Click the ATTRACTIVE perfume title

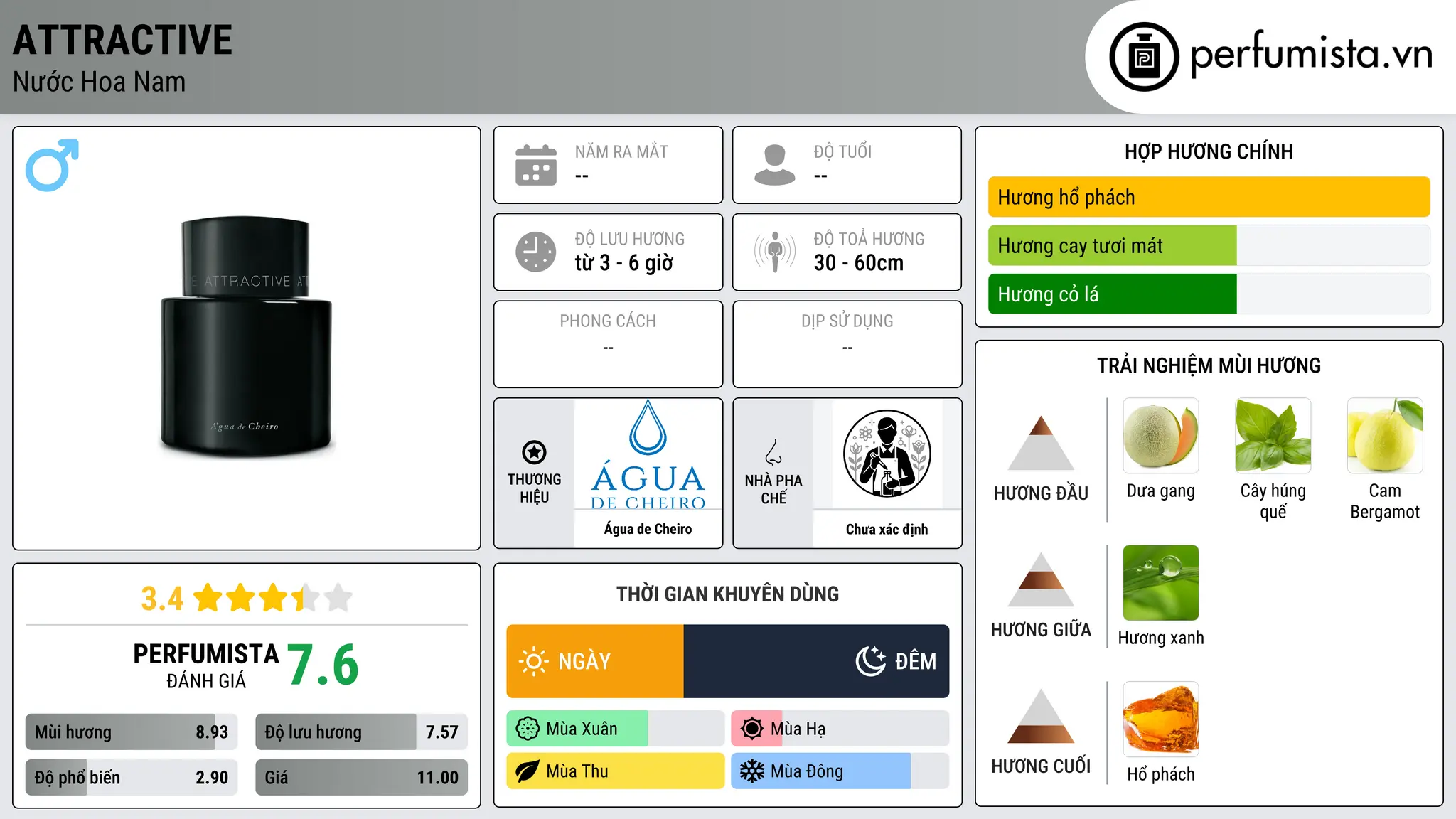pos(122,40)
